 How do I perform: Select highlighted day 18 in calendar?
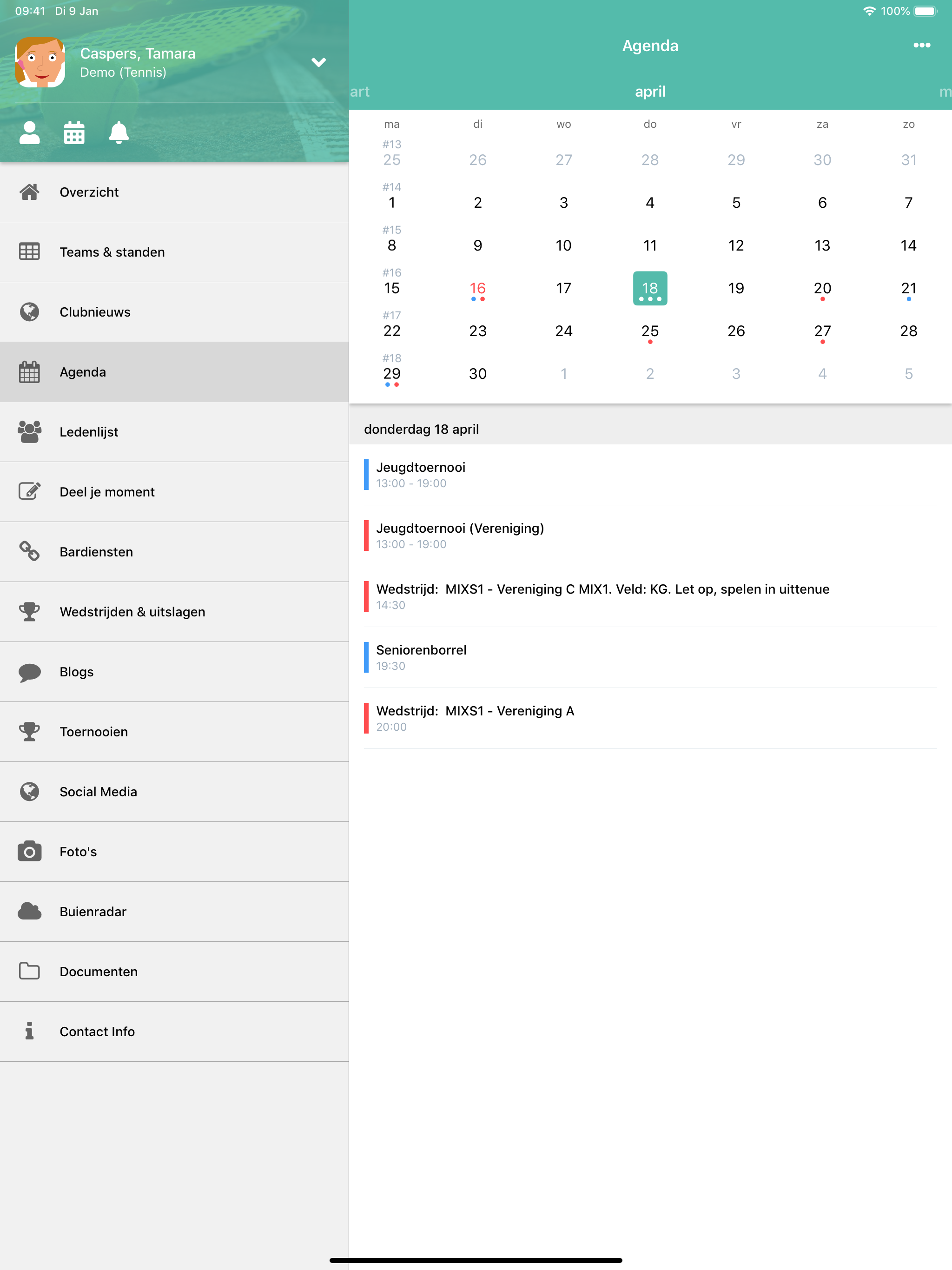click(x=650, y=288)
